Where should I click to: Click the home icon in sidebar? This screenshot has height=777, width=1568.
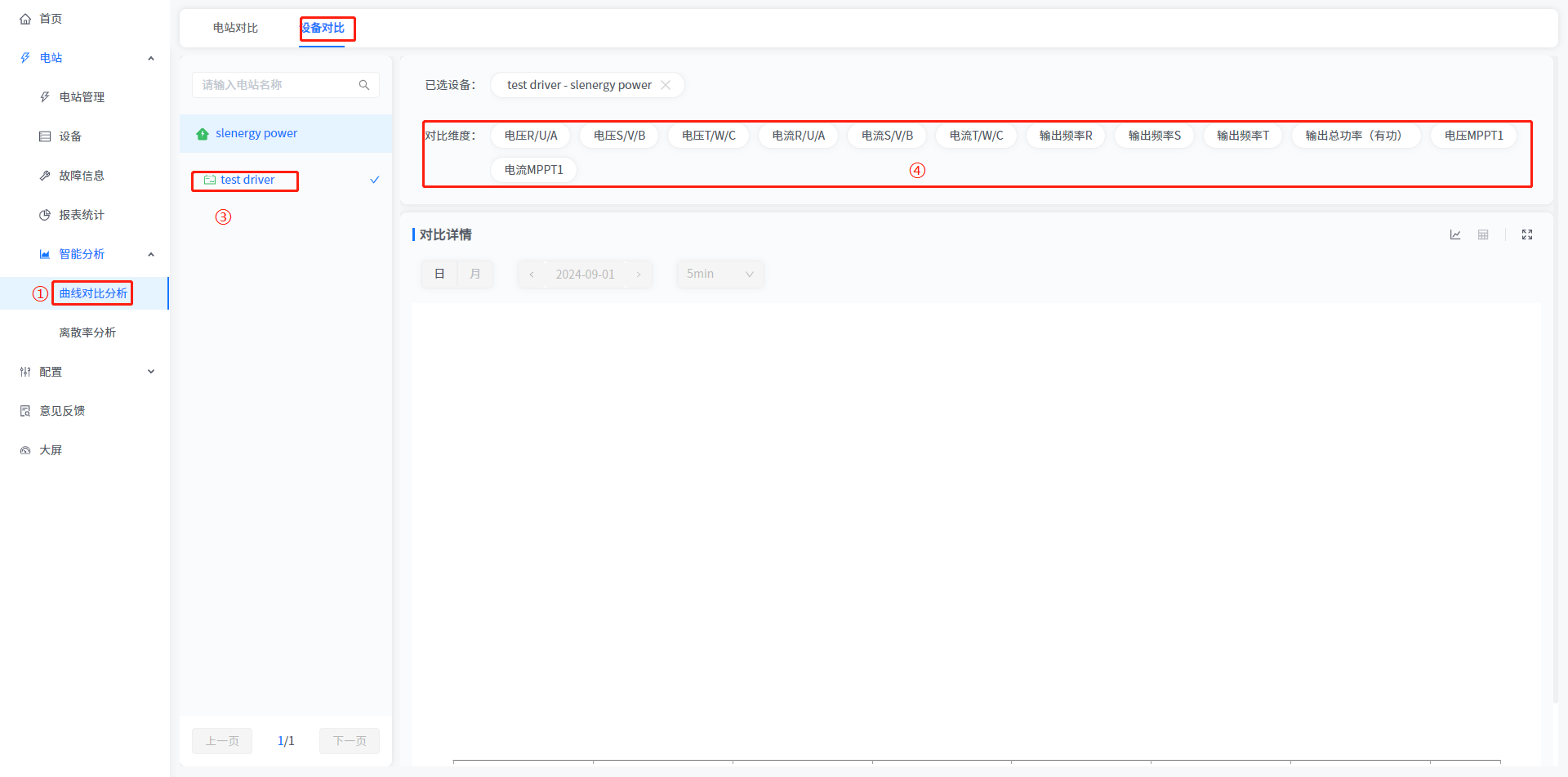(x=25, y=19)
